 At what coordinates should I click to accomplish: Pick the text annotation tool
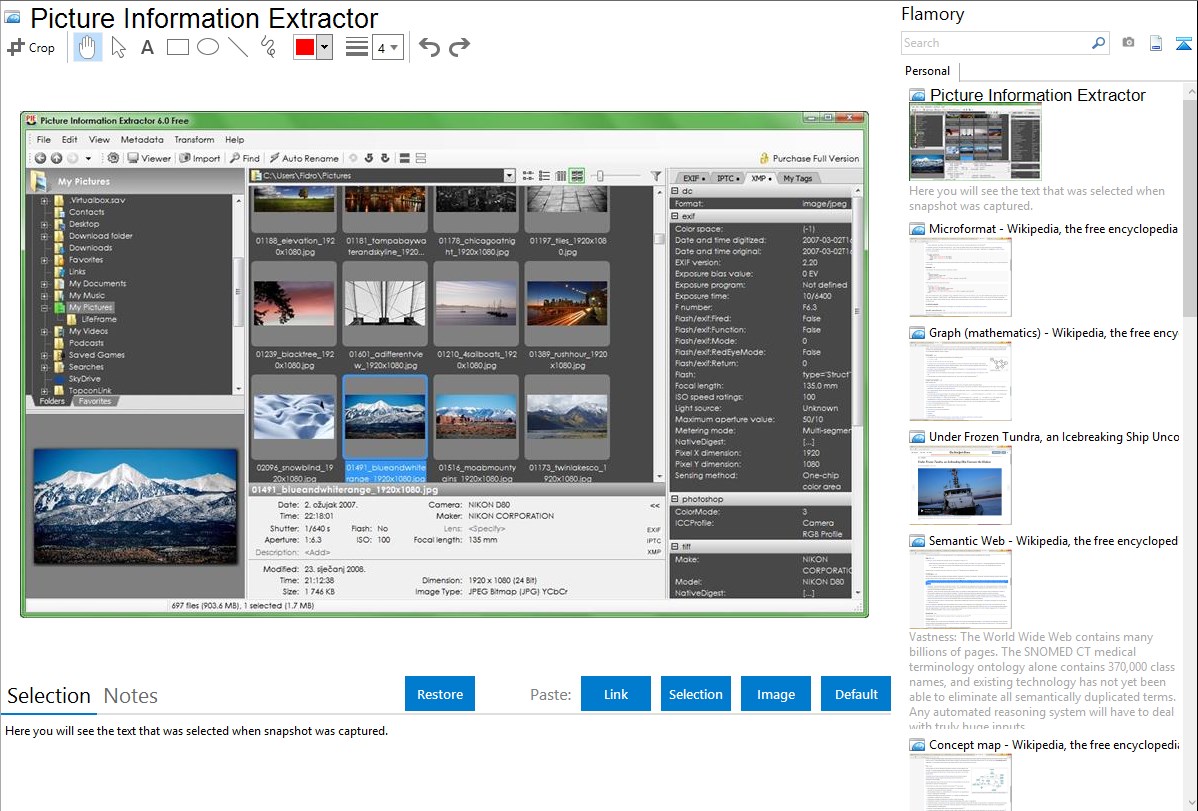147,47
